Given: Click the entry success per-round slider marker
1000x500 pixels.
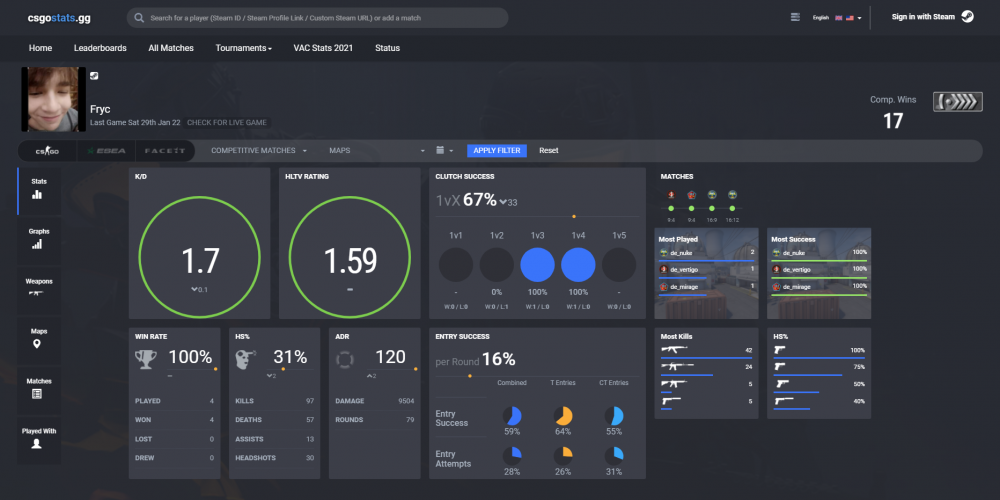Looking at the screenshot, I should 470,376.
